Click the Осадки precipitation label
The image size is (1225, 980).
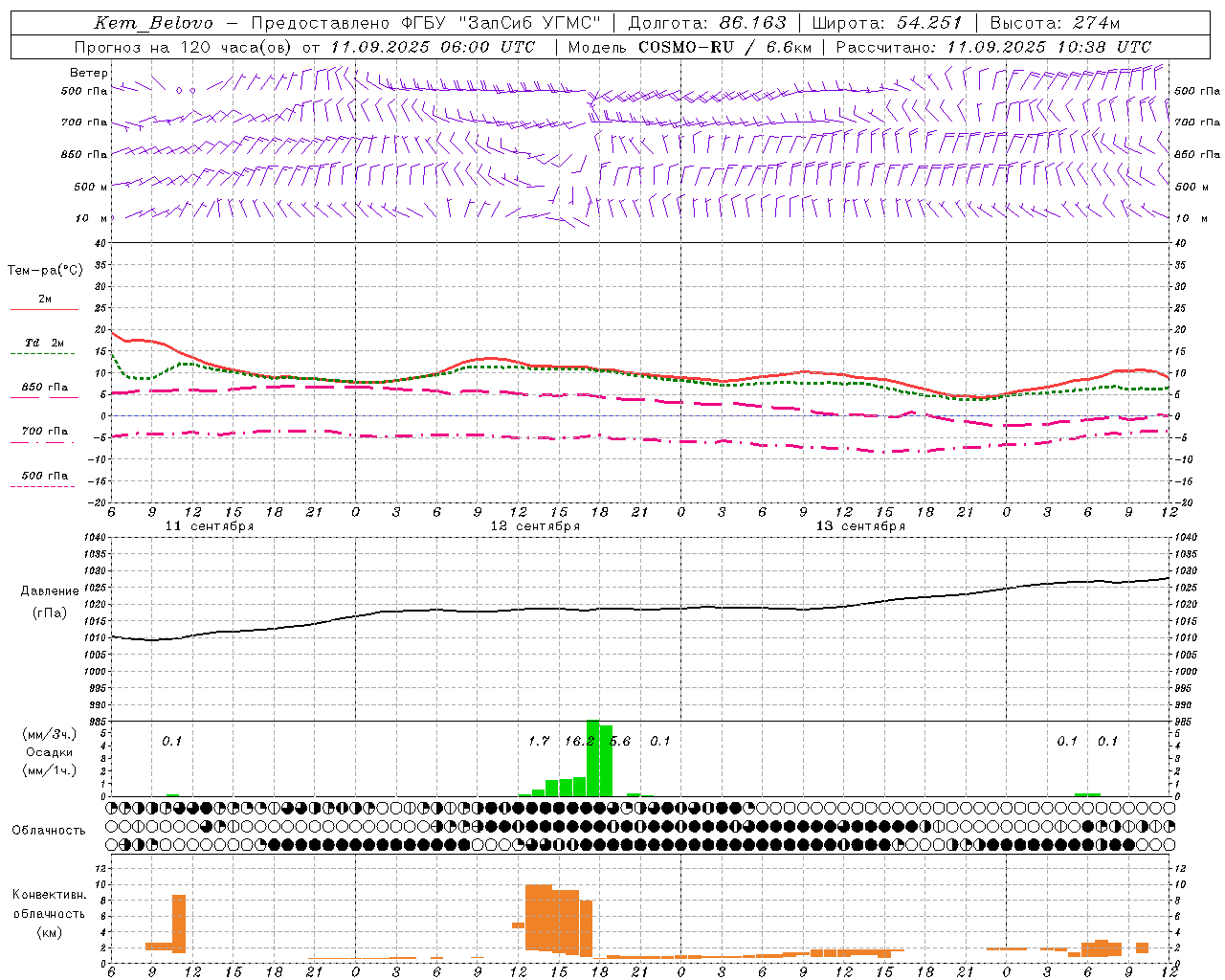(x=50, y=752)
